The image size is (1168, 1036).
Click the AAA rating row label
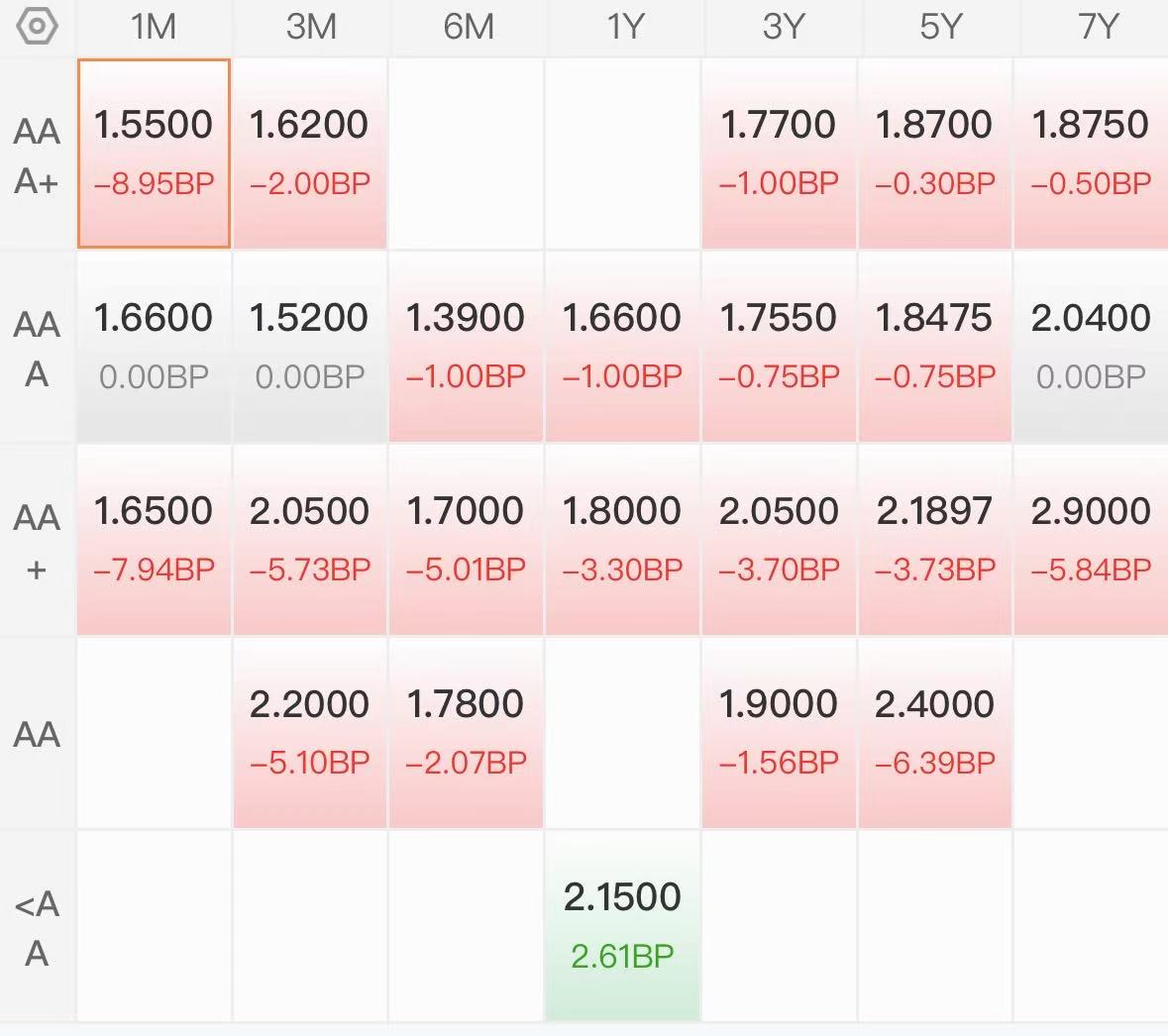coord(37,349)
